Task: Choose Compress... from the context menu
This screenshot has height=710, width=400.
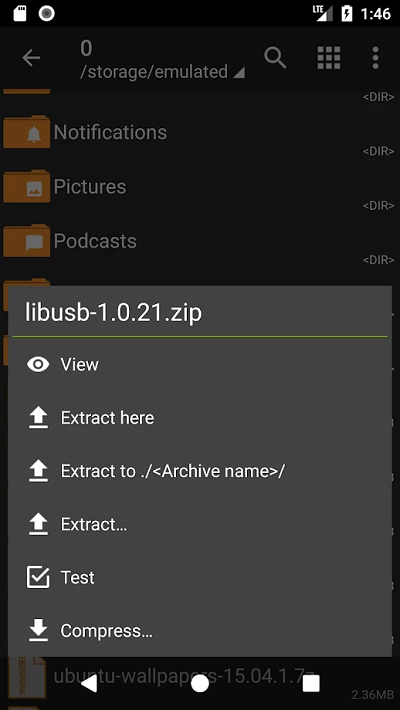Action: click(x=200, y=631)
